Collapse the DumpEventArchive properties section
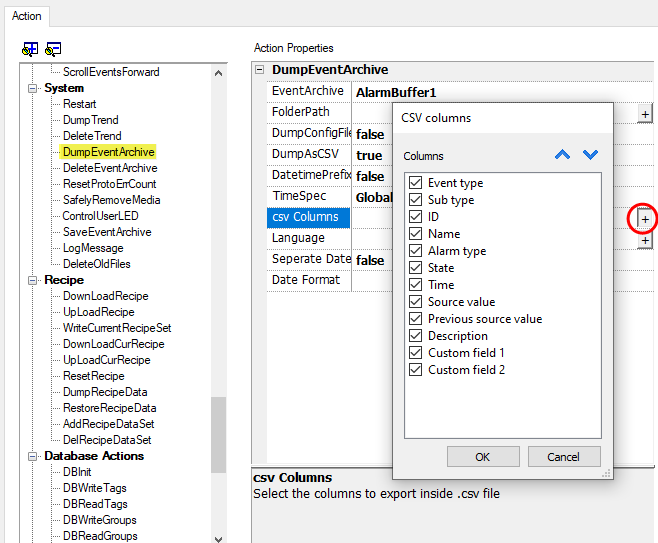Viewport: 658px width, 543px height. [261, 70]
